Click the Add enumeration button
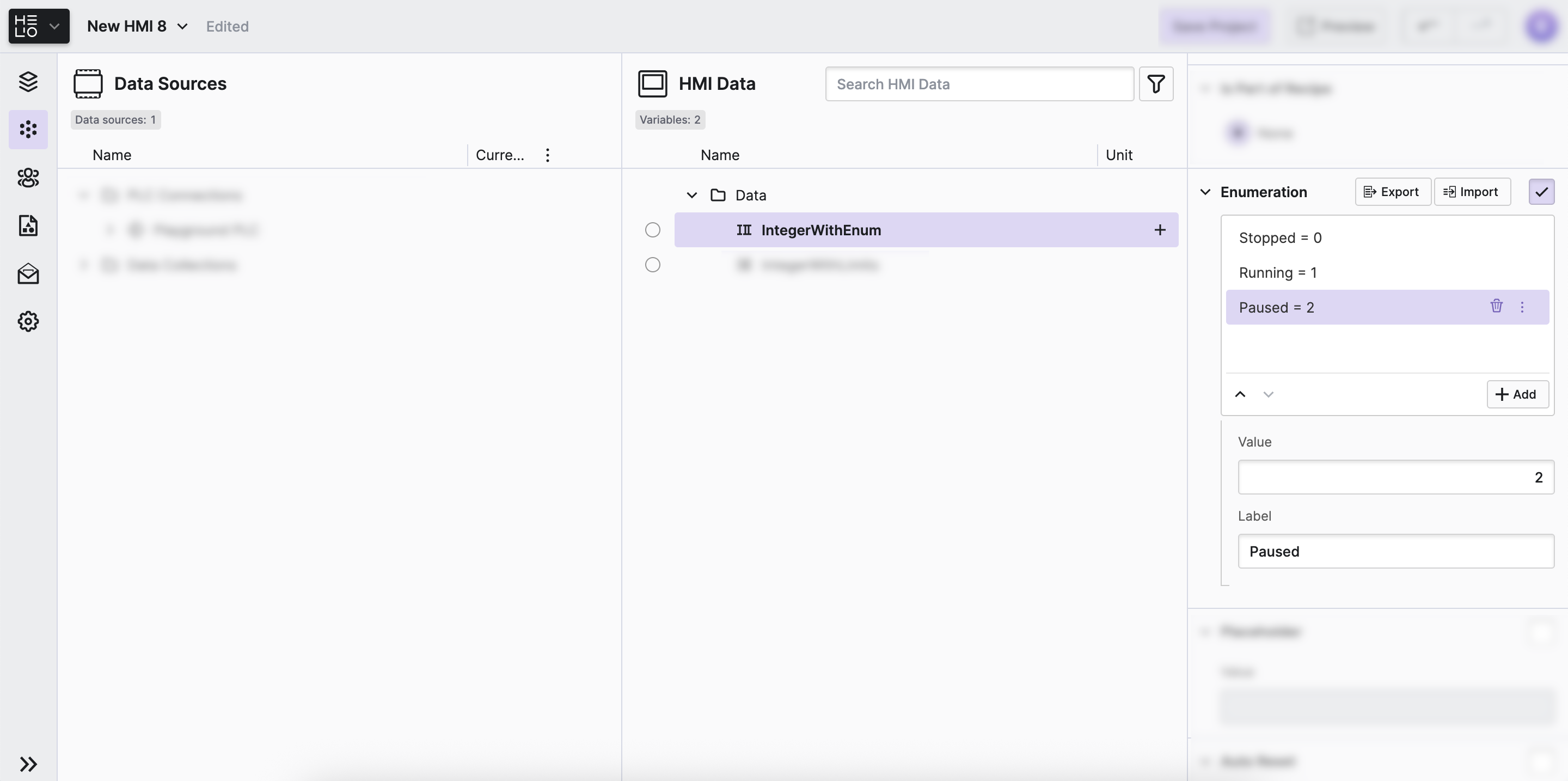This screenshot has width=1568, height=781. (x=1517, y=394)
